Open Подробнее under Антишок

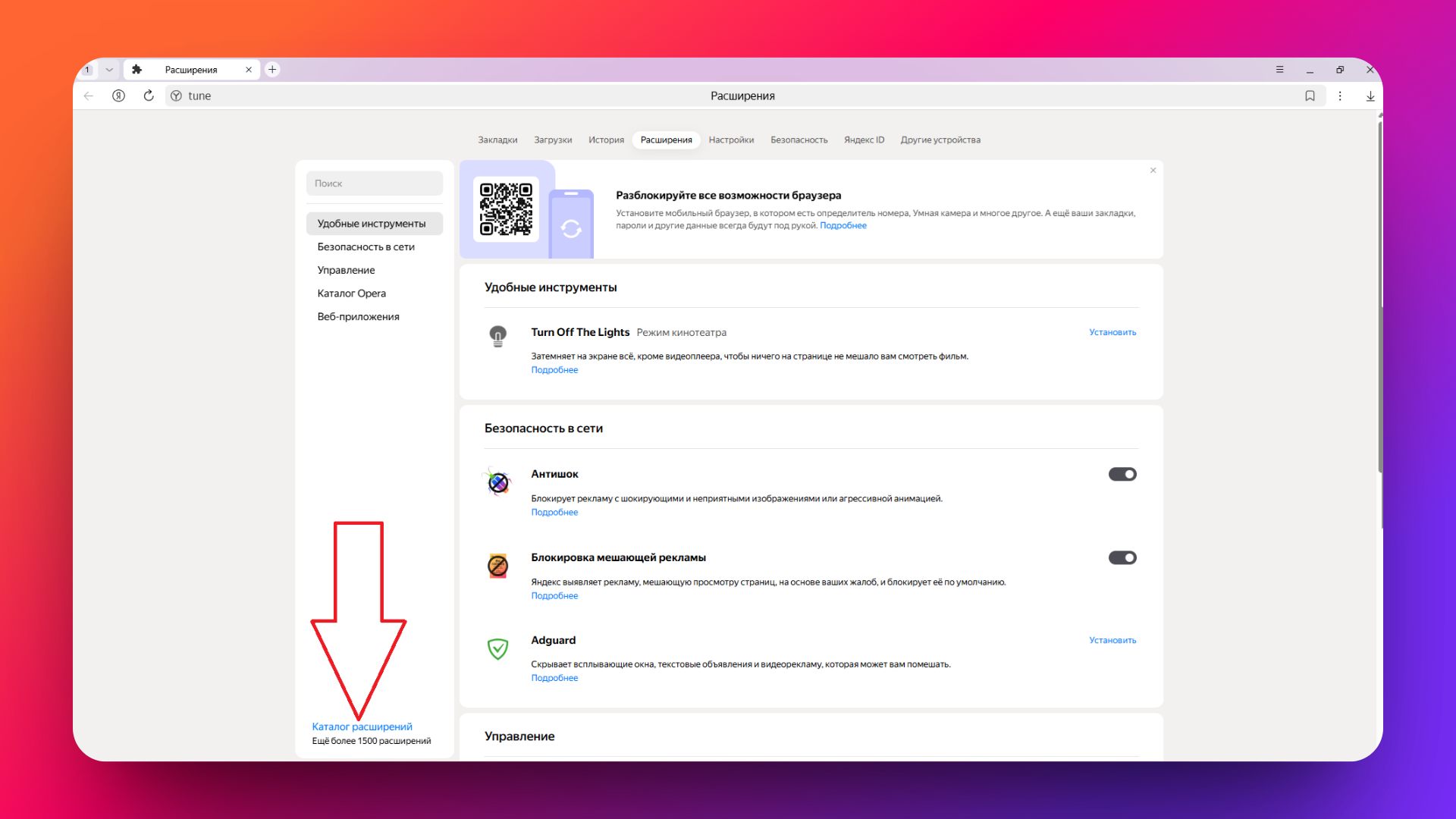click(554, 513)
